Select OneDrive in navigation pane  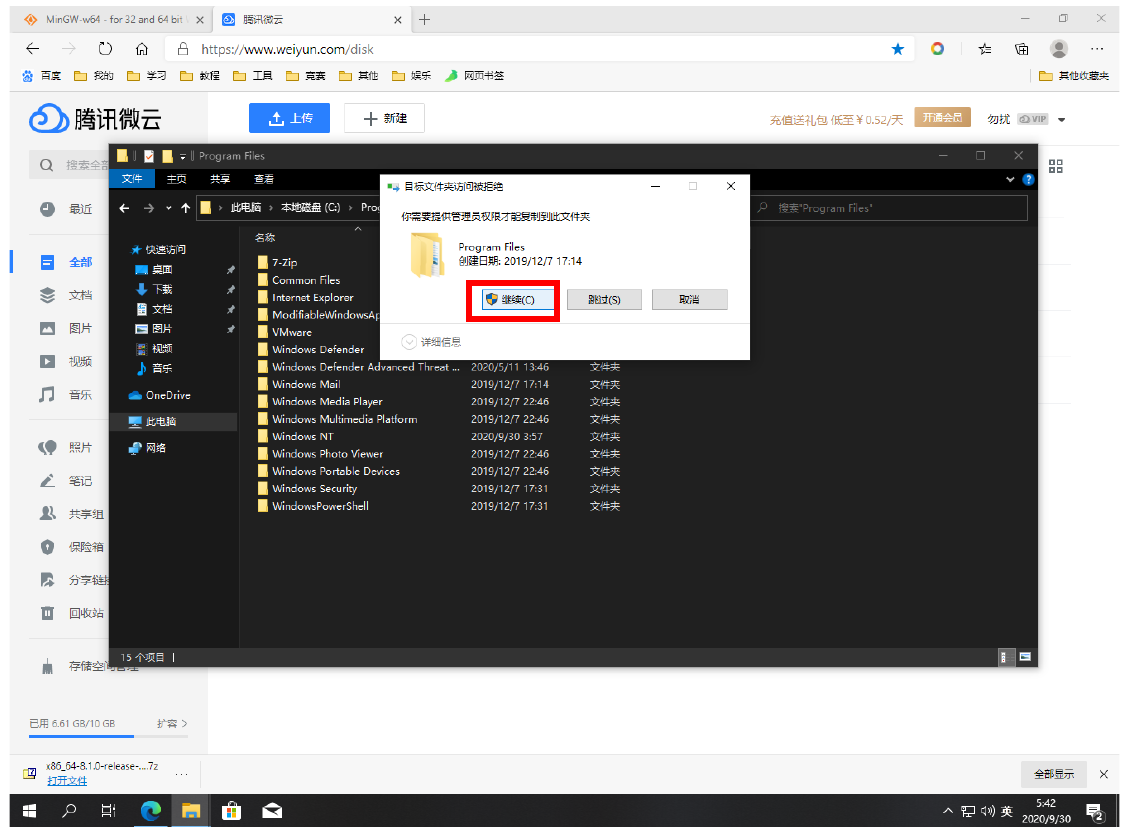(x=167, y=395)
